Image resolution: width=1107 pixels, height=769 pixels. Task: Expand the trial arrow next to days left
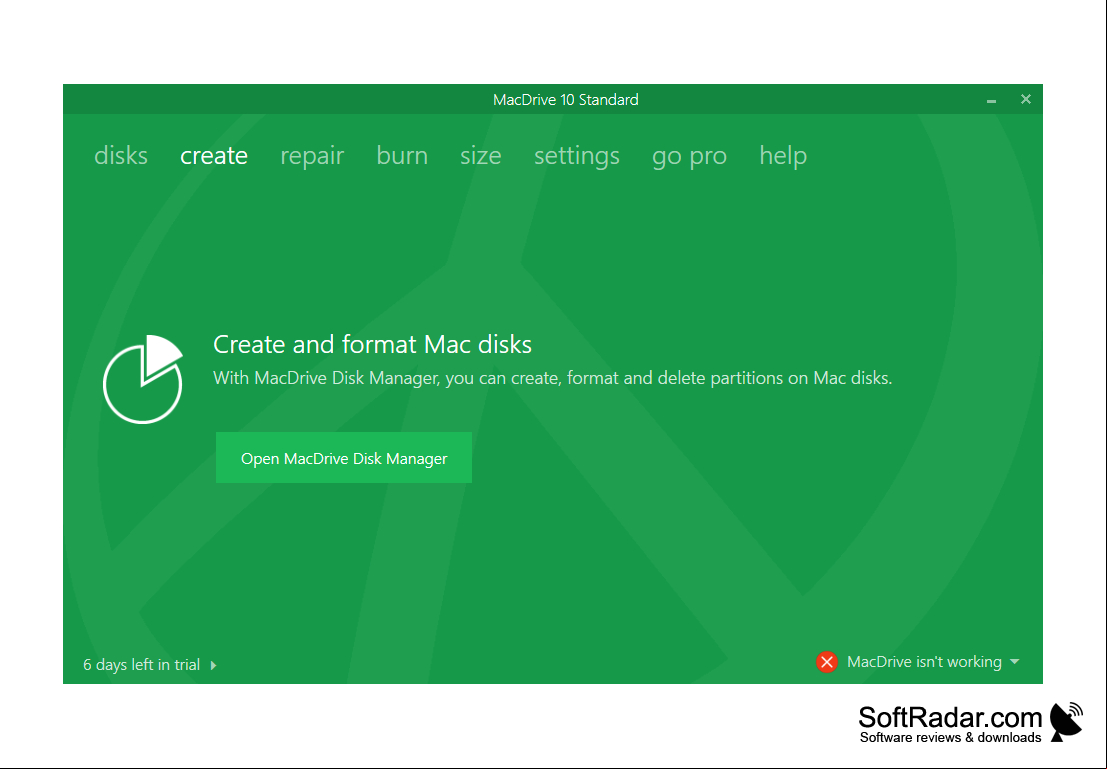pos(213,665)
